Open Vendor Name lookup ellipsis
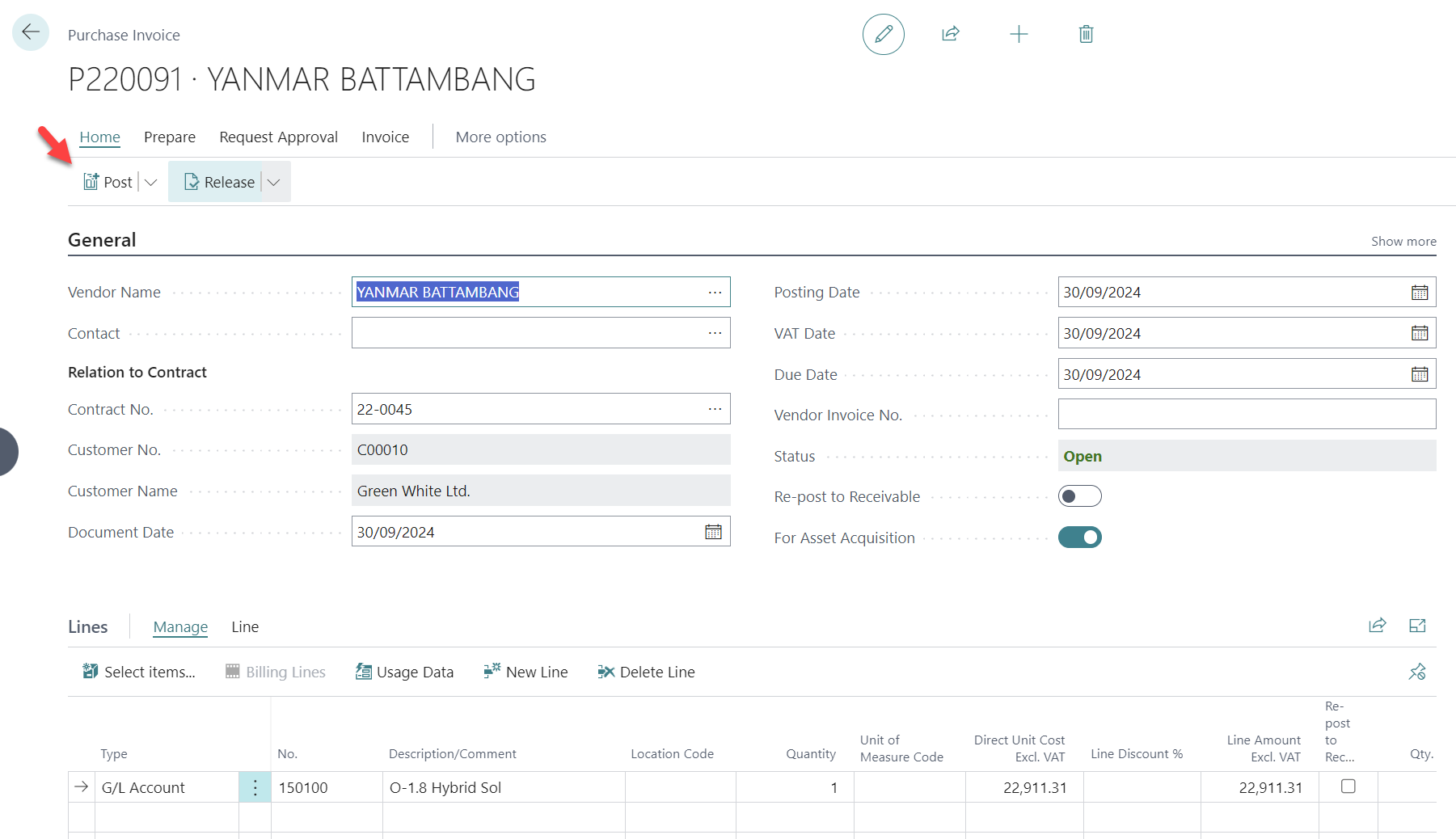This screenshot has height=839, width=1456. tap(715, 292)
